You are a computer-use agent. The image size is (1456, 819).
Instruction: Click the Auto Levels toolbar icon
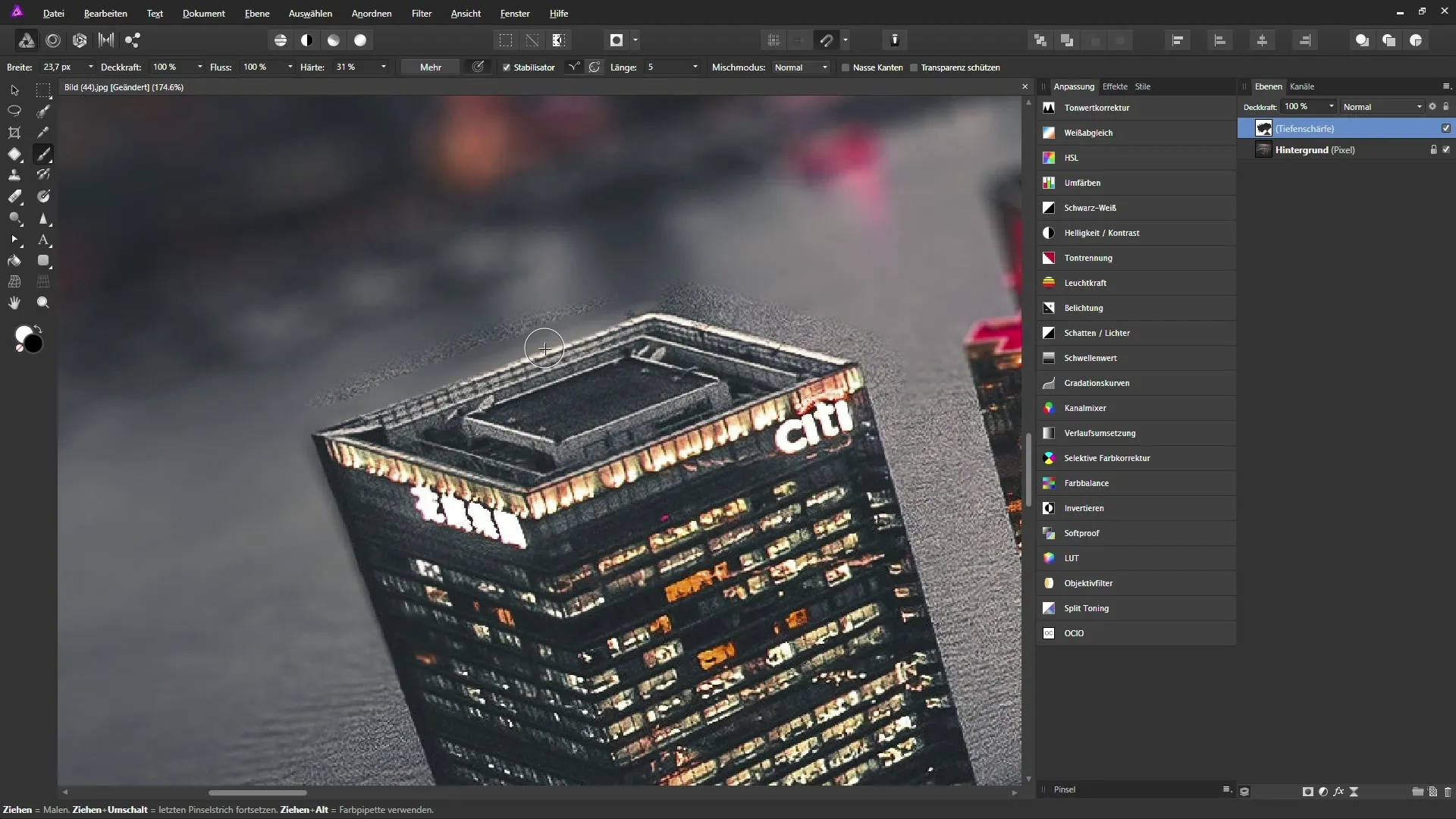coord(280,40)
